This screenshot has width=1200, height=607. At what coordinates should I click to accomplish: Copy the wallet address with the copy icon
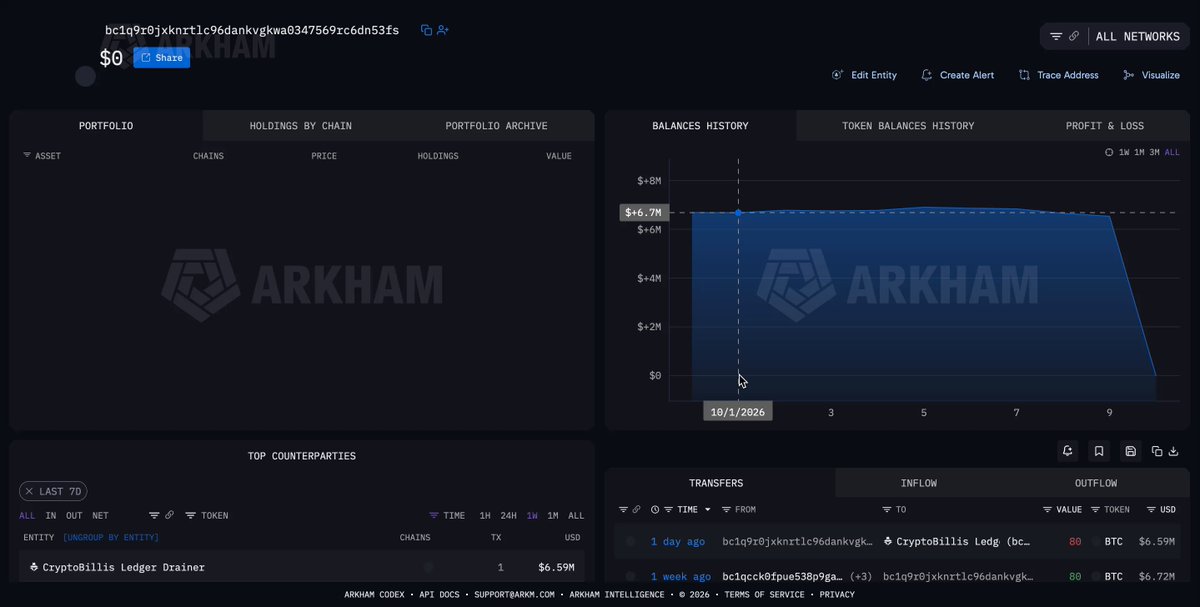[x=426, y=30]
